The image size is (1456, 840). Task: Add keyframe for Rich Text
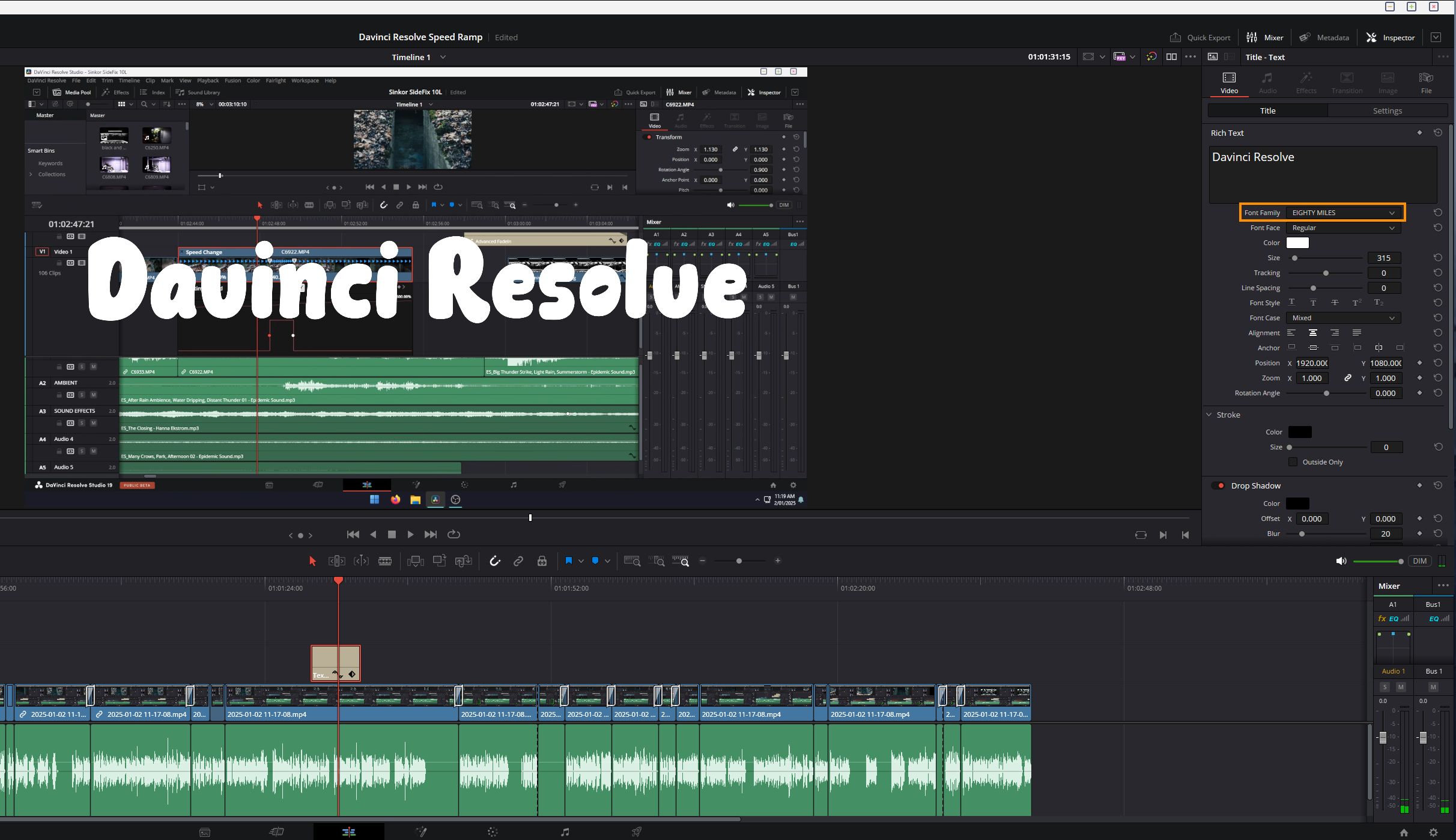pos(1420,133)
